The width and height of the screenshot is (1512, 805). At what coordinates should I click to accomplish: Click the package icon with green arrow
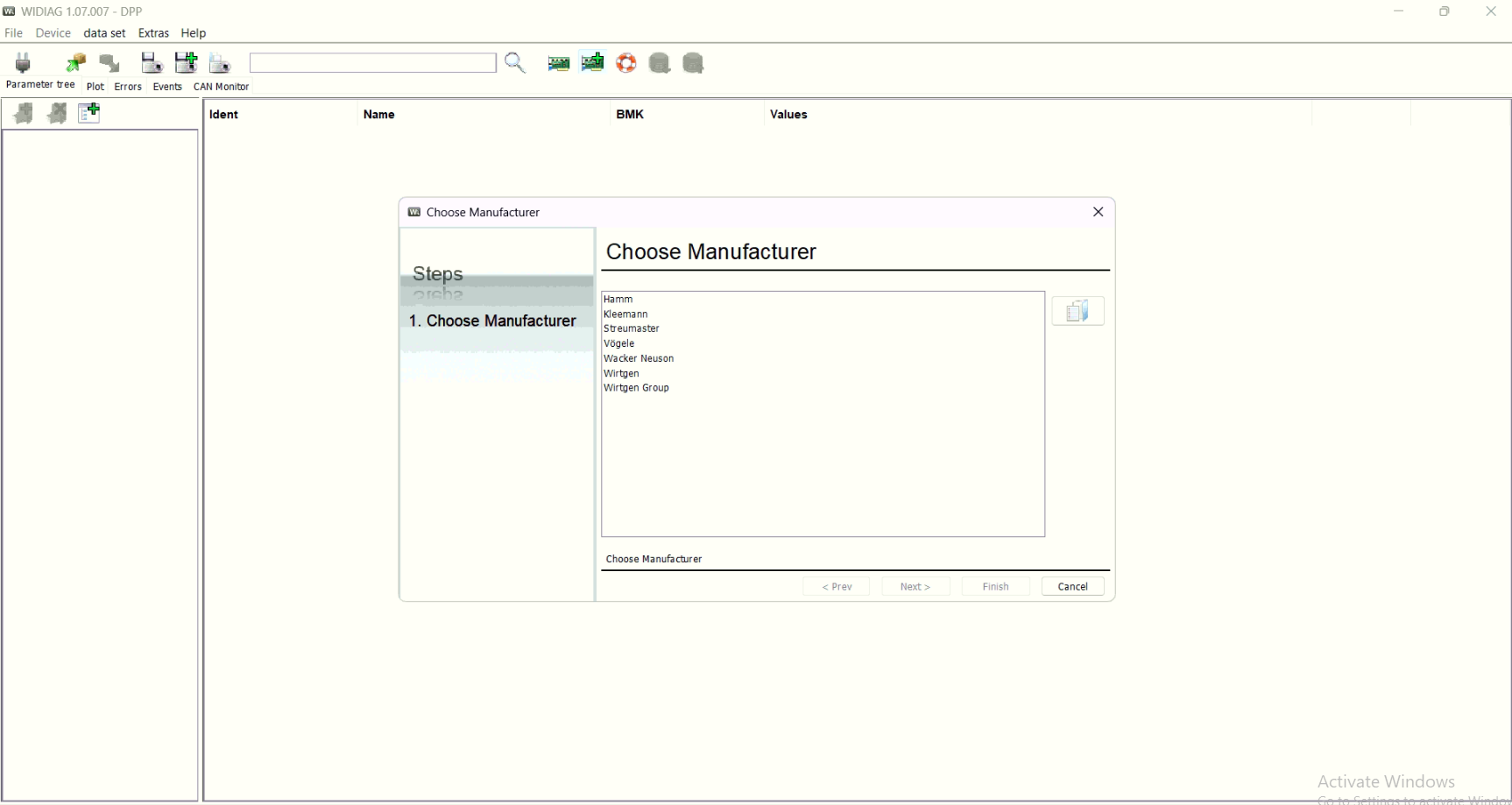[76, 63]
